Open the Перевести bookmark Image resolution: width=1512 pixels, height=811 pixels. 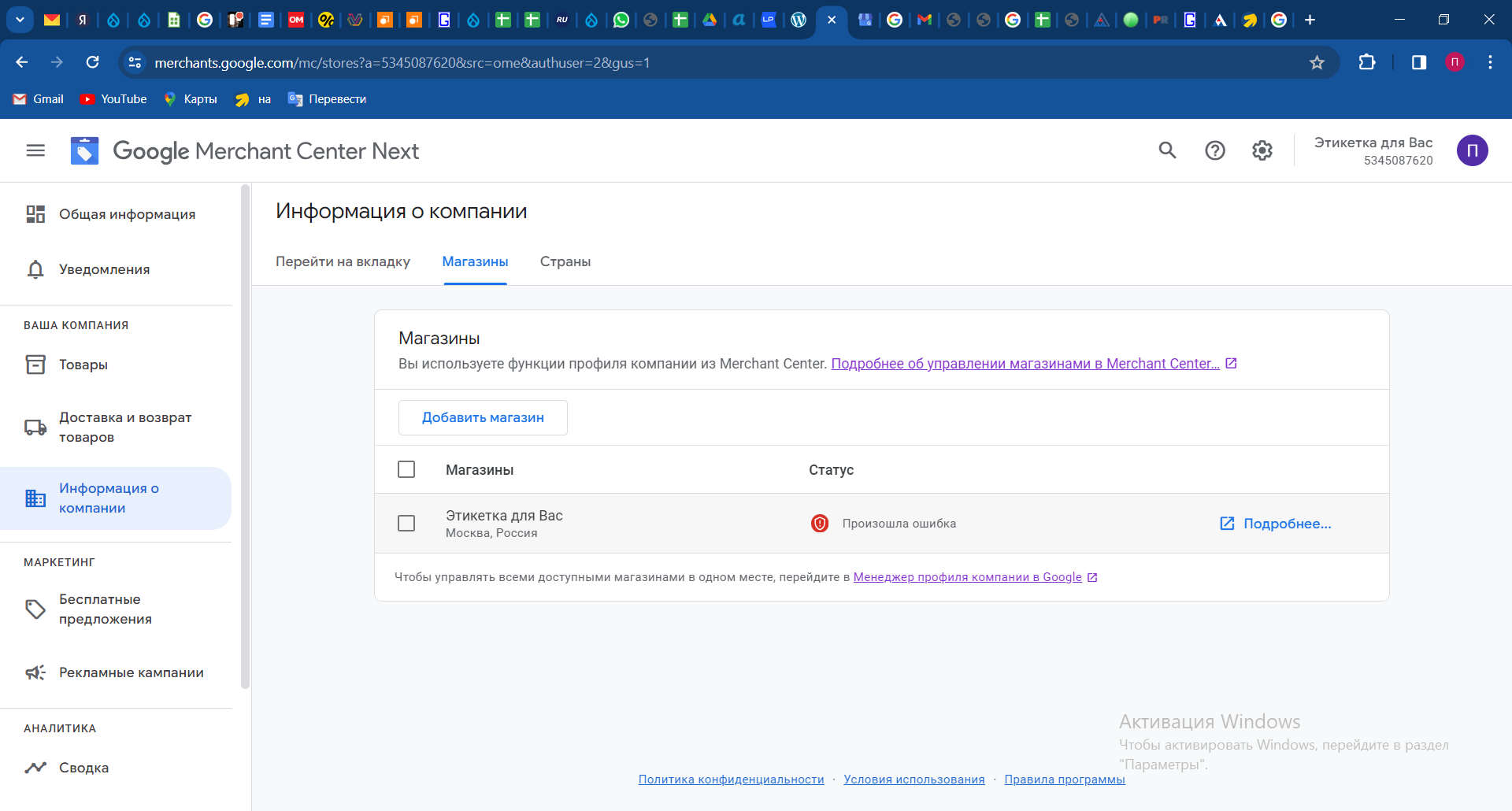click(x=328, y=99)
